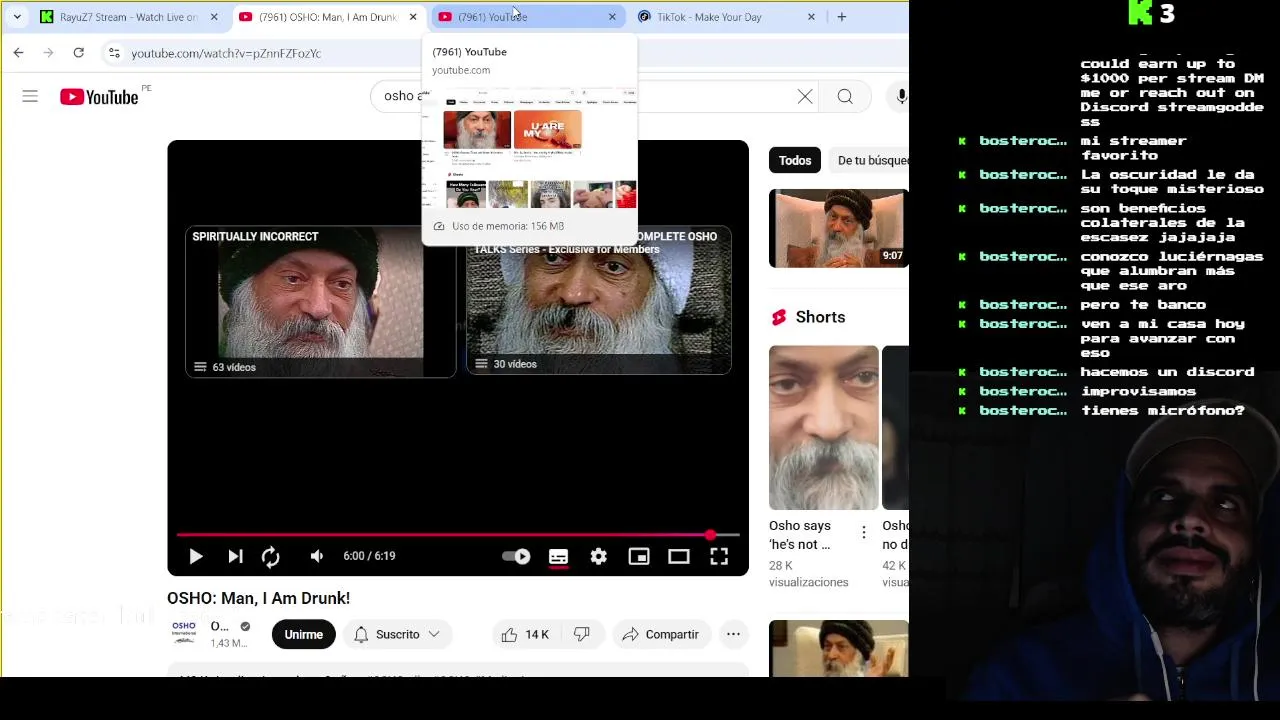This screenshot has height=720, width=1280.
Task: Close the RayuZ7 Stream tab
Action: point(214,17)
